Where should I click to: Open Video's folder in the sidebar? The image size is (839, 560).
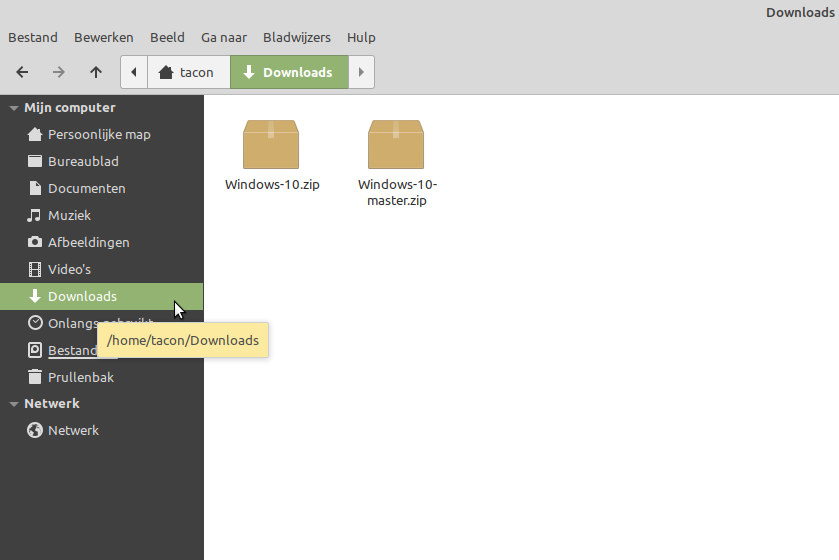69,269
